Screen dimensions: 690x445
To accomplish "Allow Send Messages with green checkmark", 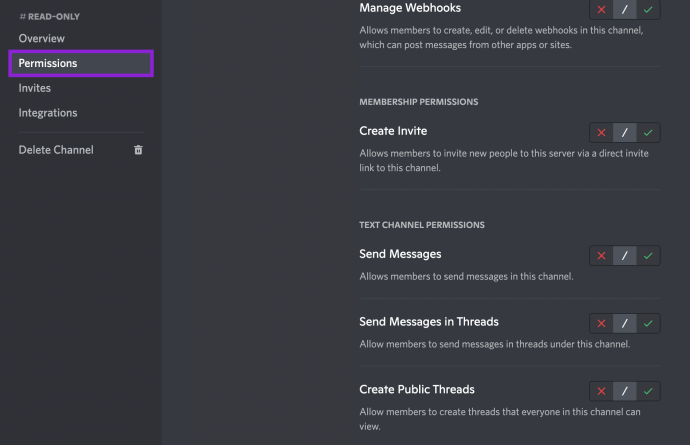I will pyautogui.click(x=648, y=256).
